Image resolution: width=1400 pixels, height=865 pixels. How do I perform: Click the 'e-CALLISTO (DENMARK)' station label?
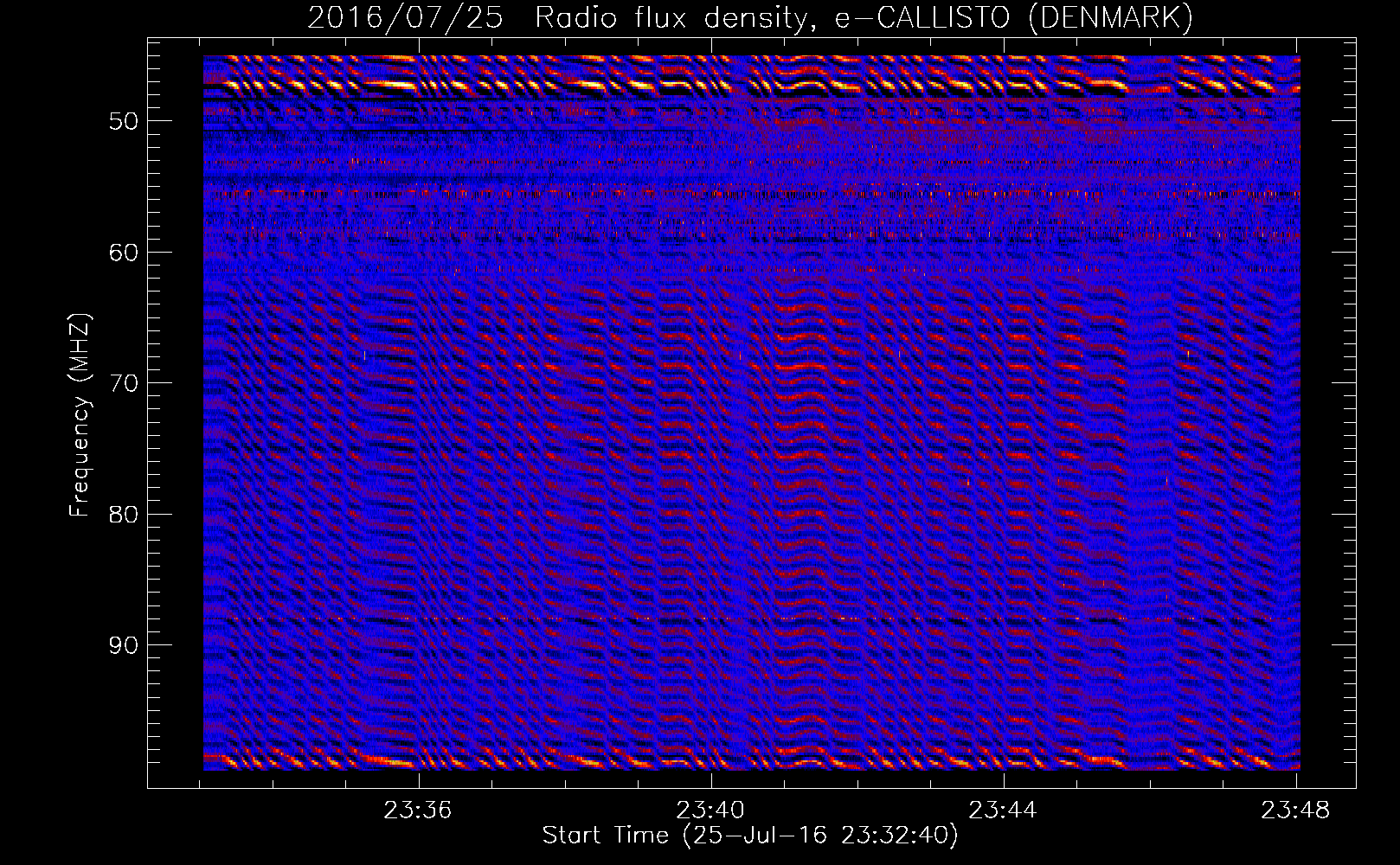coord(1013,19)
